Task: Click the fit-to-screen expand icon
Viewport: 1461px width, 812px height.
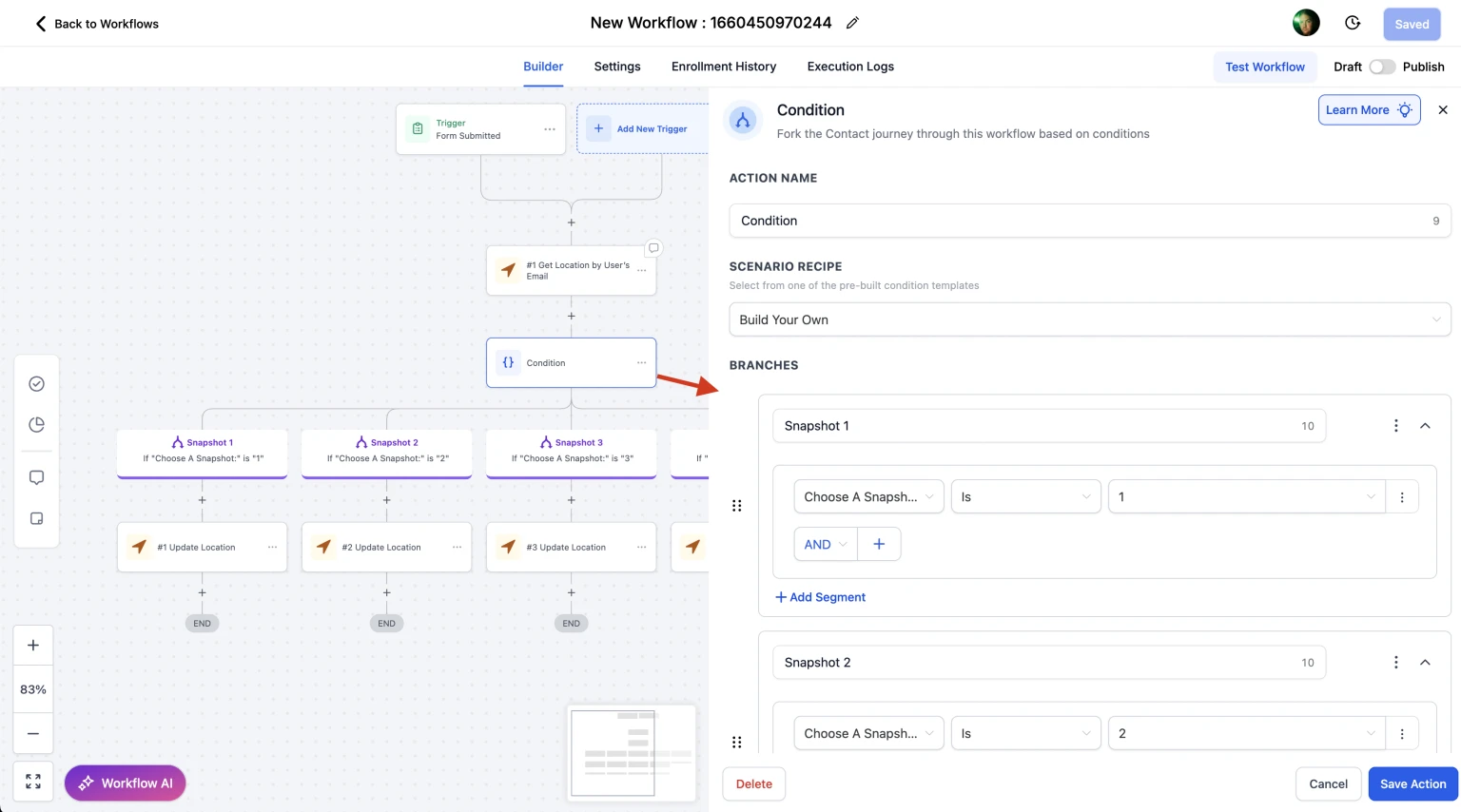Action: (x=33, y=782)
